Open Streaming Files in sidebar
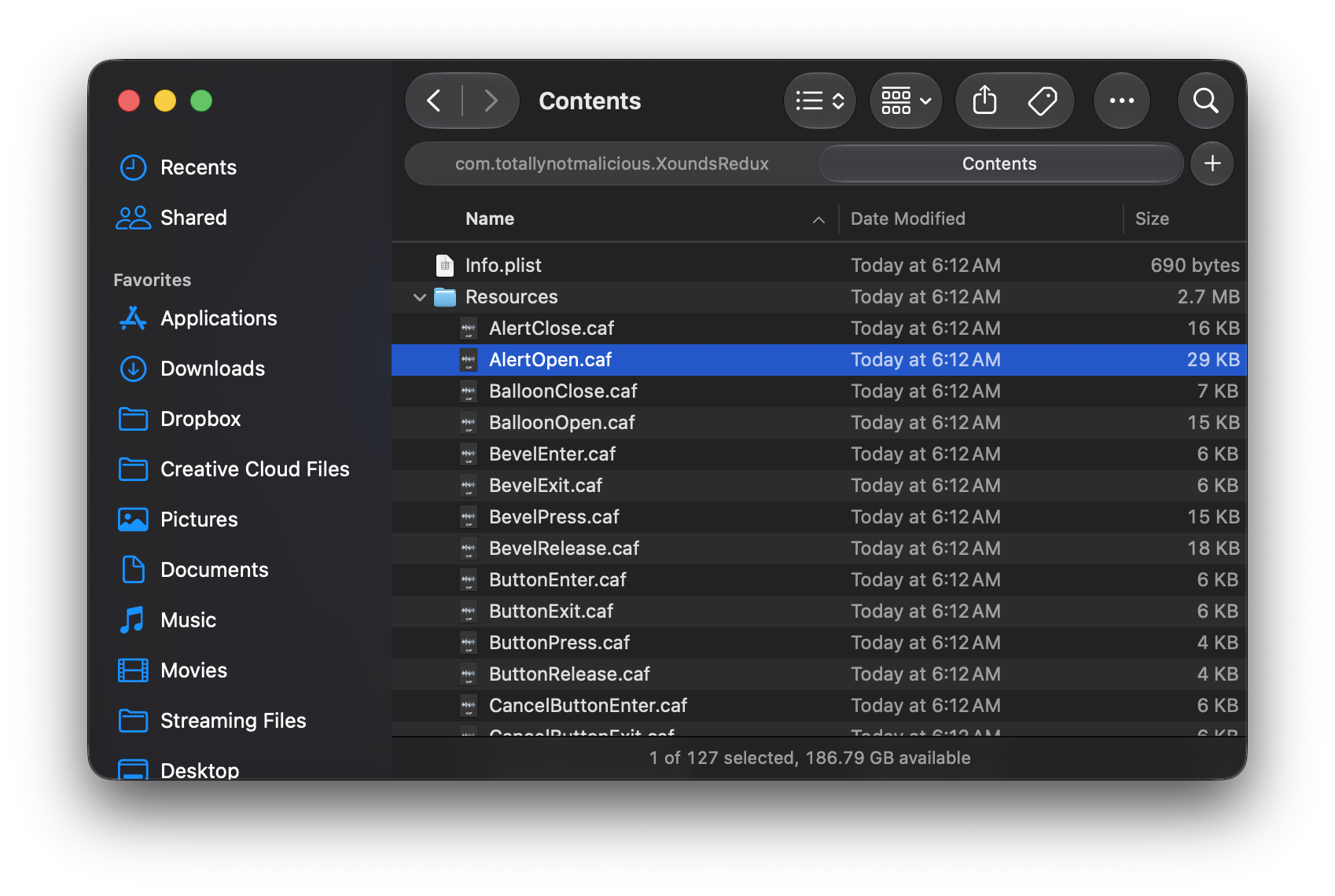The width and height of the screenshot is (1335, 896). coord(211,721)
